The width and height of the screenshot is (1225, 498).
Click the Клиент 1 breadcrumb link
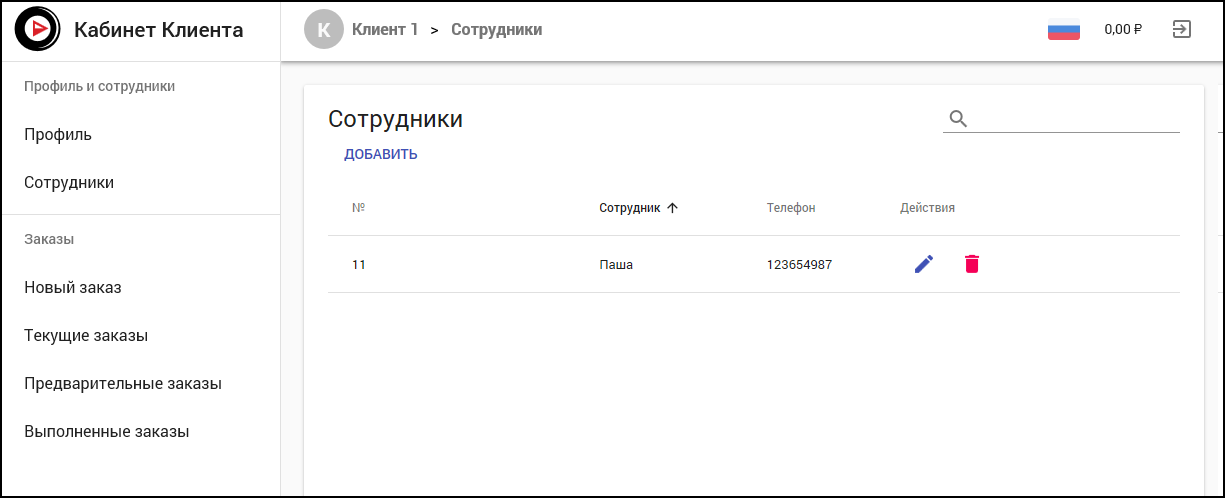point(385,30)
